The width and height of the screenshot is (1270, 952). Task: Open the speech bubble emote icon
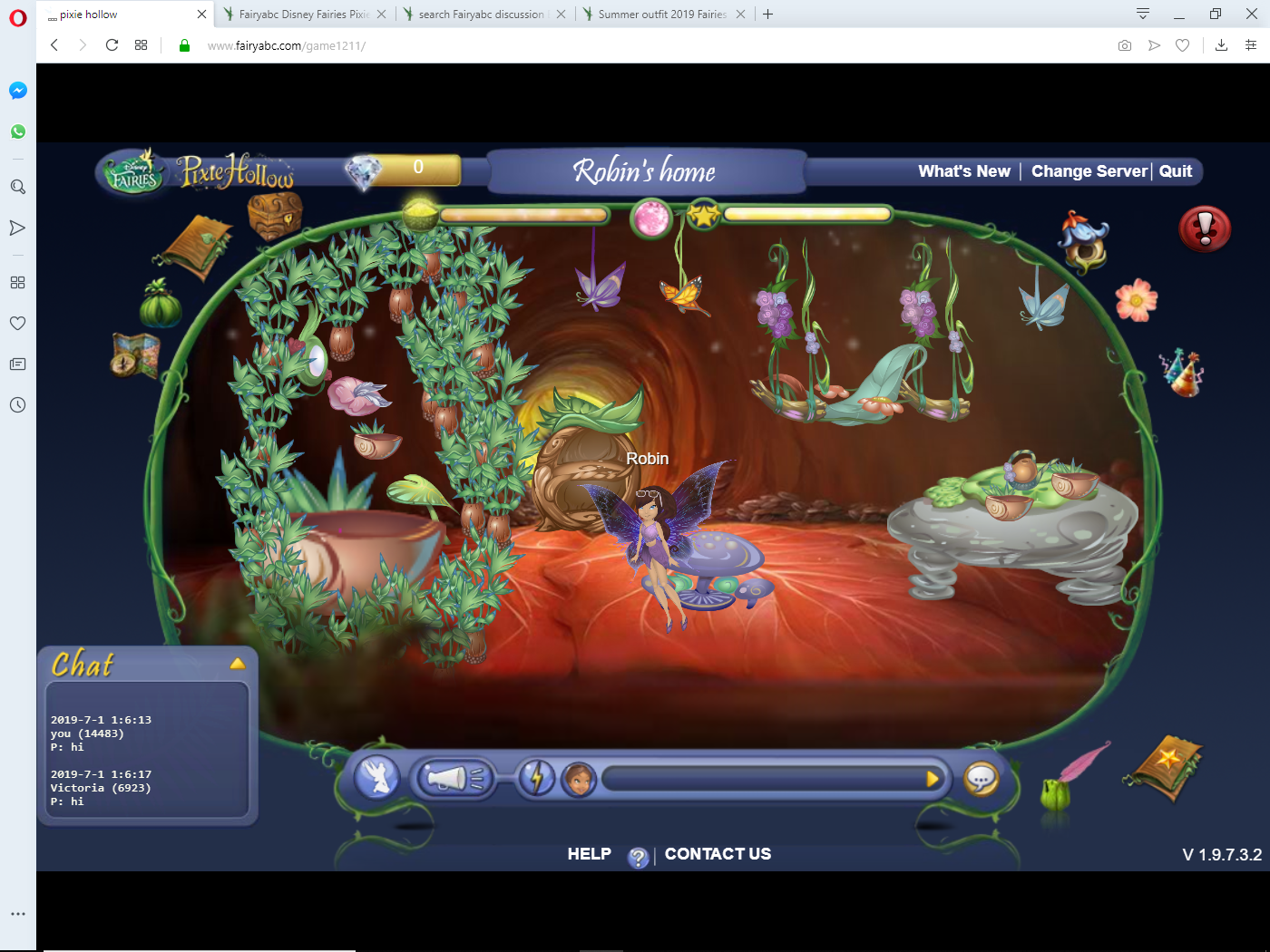(x=982, y=778)
